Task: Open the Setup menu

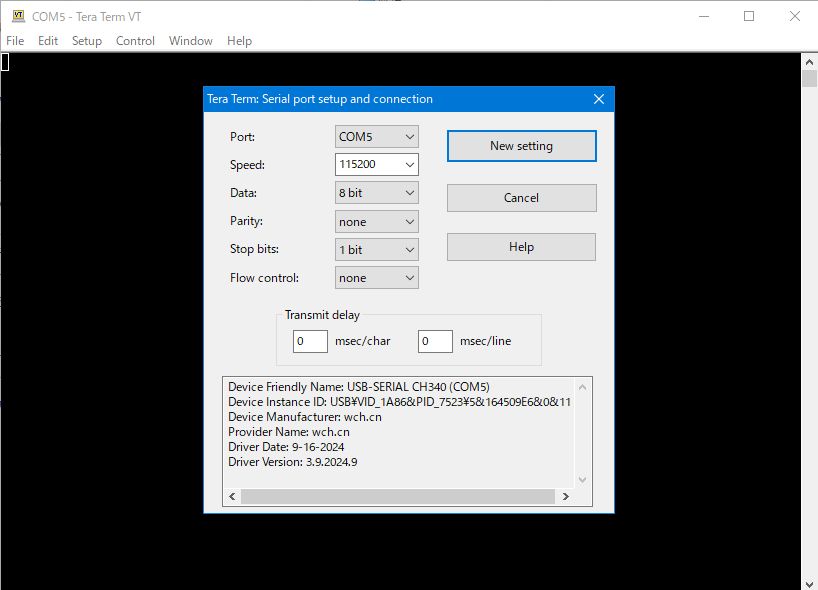Action: [87, 41]
